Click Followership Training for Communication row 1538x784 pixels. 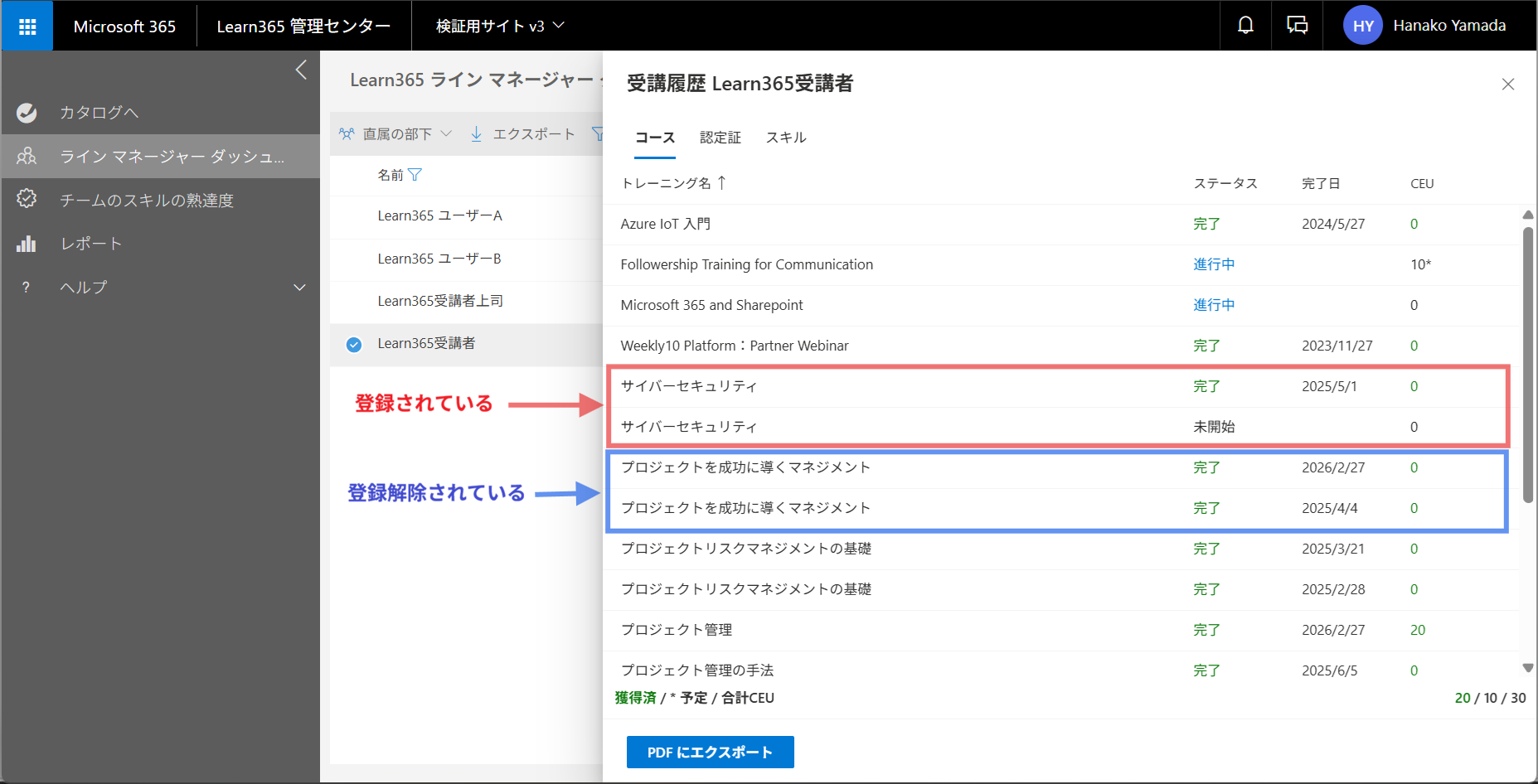[1060, 265]
